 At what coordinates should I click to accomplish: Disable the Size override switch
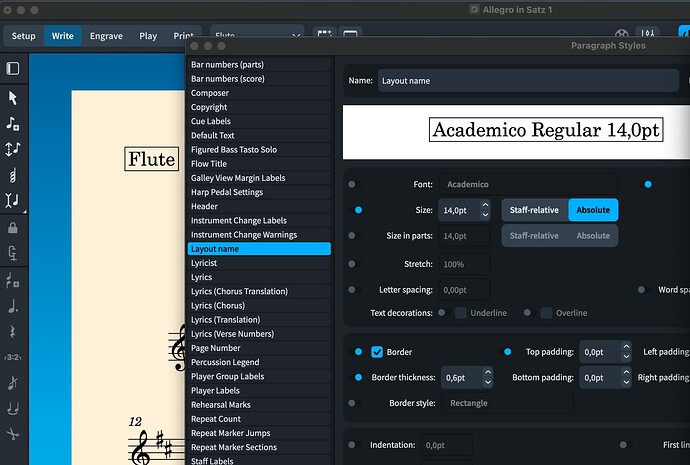pyautogui.click(x=358, y=210)
